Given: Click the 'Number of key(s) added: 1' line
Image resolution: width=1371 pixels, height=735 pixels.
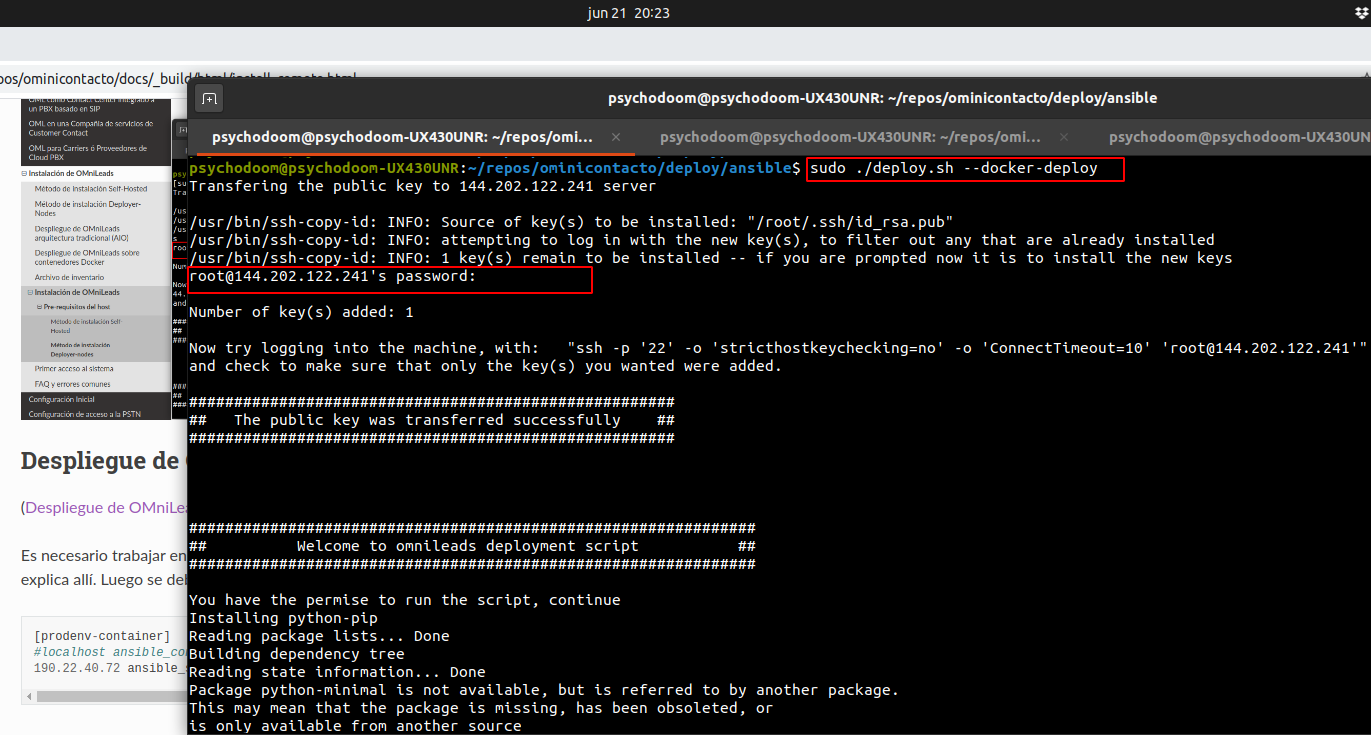Looking at the screenshot, I should (301, 312).
